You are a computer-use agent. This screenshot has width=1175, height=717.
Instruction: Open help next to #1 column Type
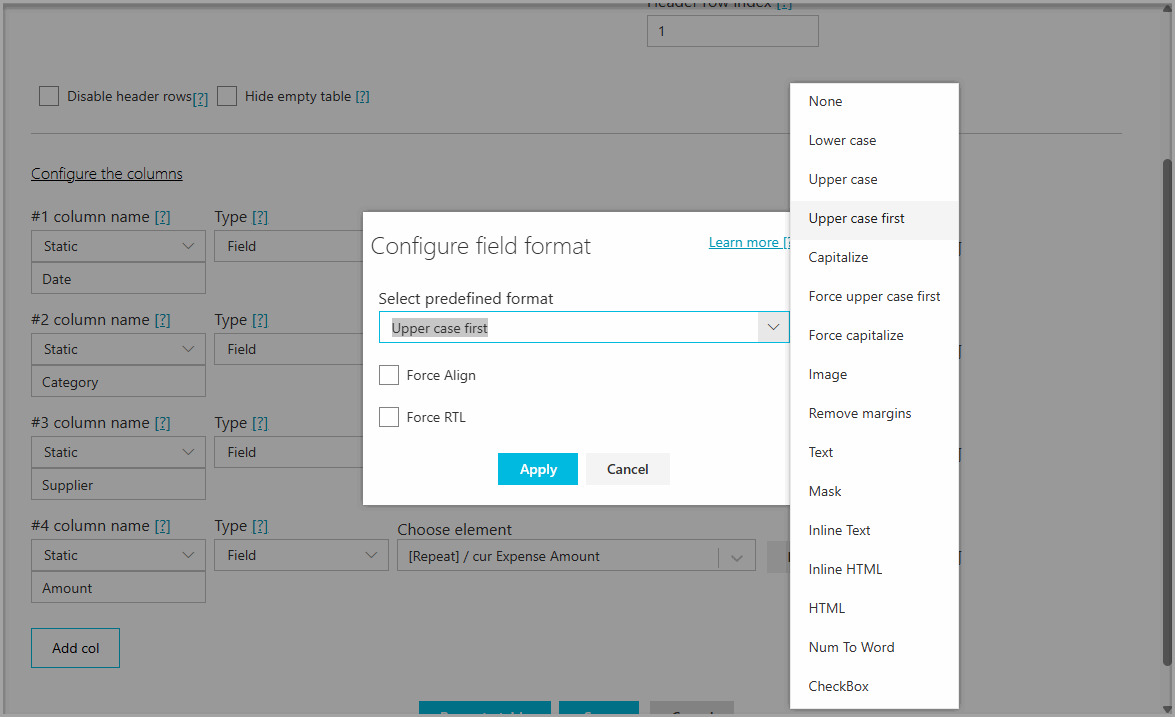(260, 217)
